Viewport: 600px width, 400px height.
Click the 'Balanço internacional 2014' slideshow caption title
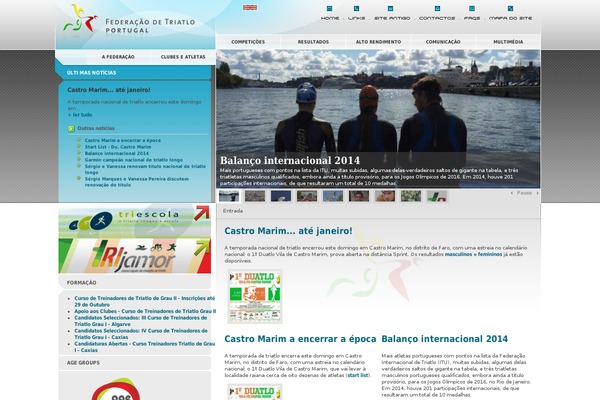[x=290, y=160]
